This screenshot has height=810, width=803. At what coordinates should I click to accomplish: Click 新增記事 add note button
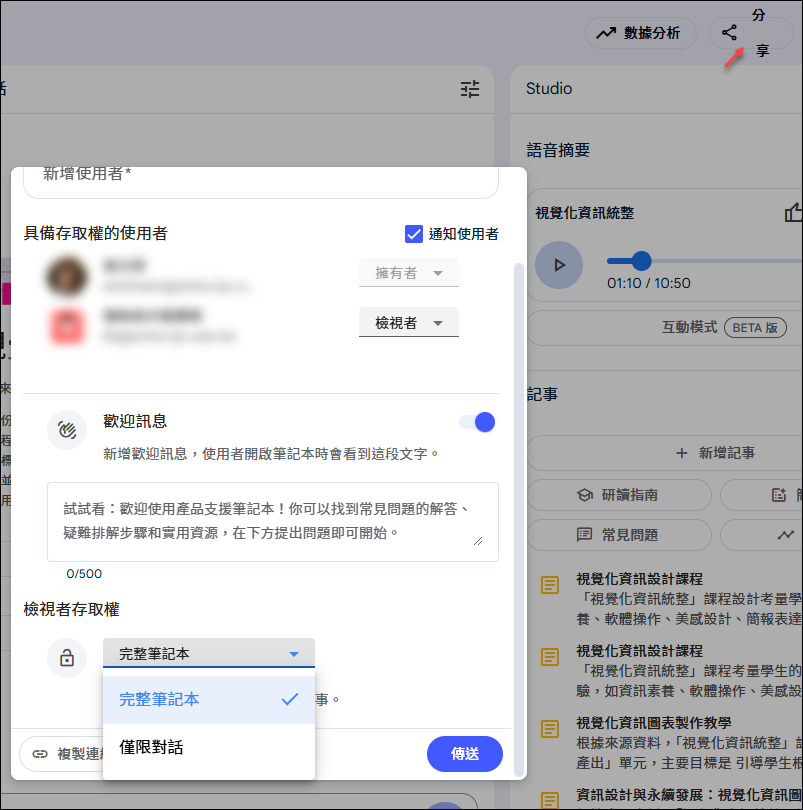pos(665,453)
